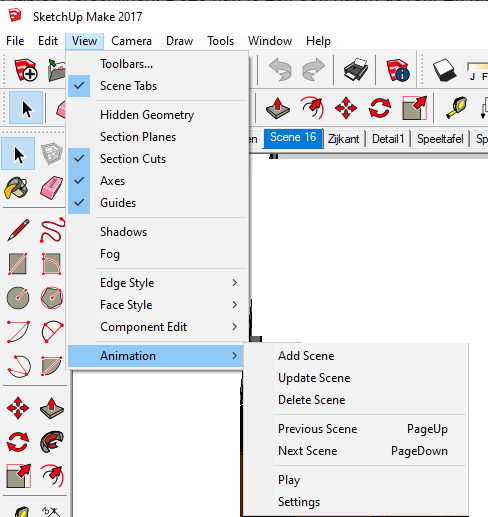Select the Rotate tool in top toolbar

tap(380, 108)
